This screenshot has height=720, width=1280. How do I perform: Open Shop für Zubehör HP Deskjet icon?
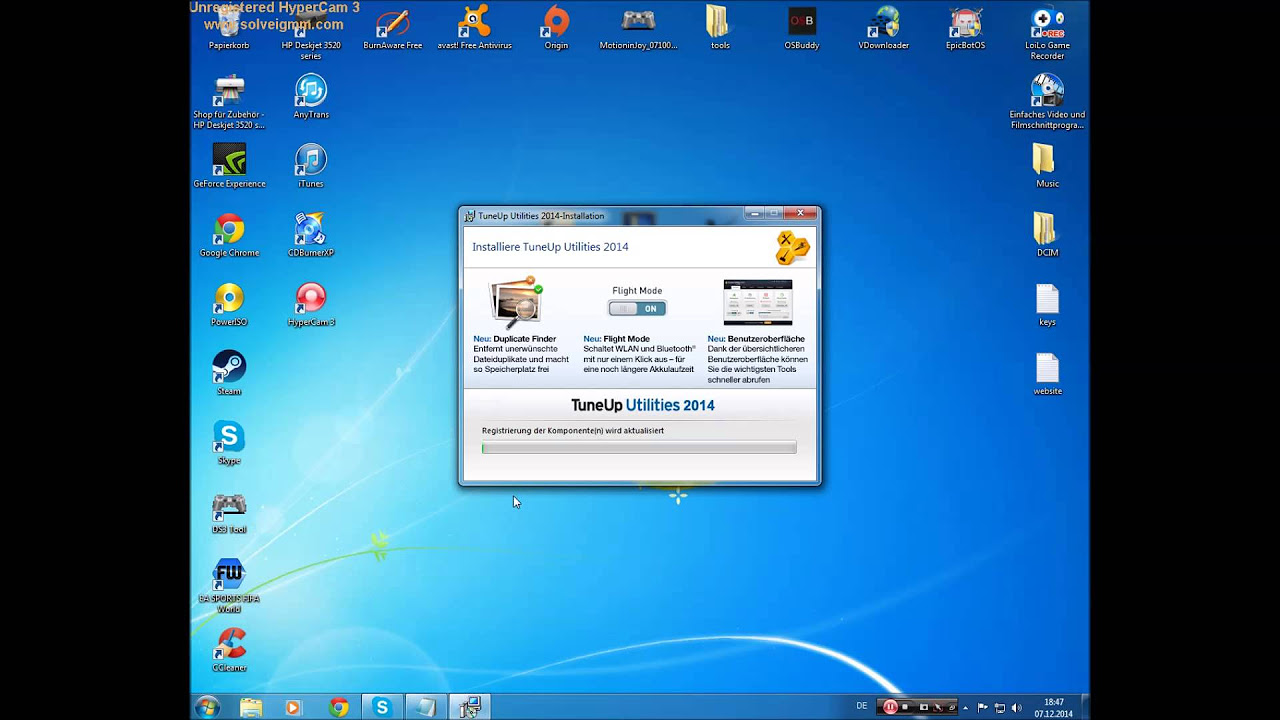pyautogui.click(x=229, y=102)
